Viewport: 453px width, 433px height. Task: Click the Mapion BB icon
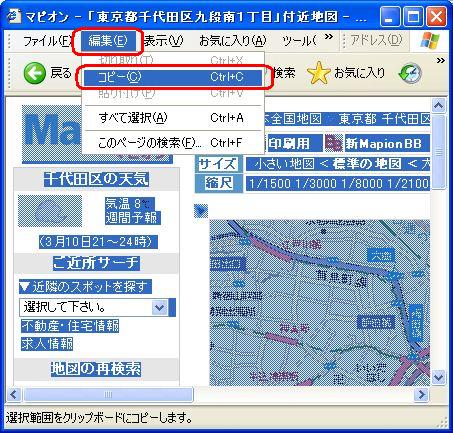pyautogui.click(x=334, y=143)
